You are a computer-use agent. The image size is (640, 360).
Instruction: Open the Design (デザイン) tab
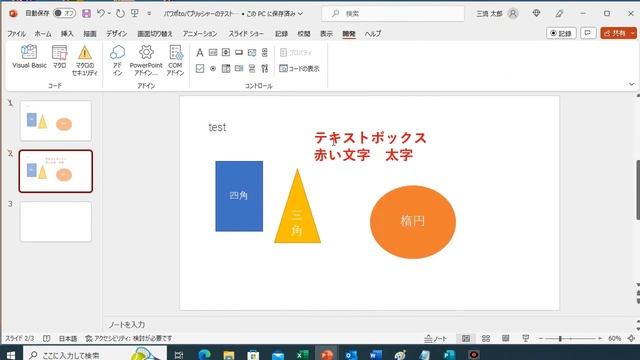point(117,34)
